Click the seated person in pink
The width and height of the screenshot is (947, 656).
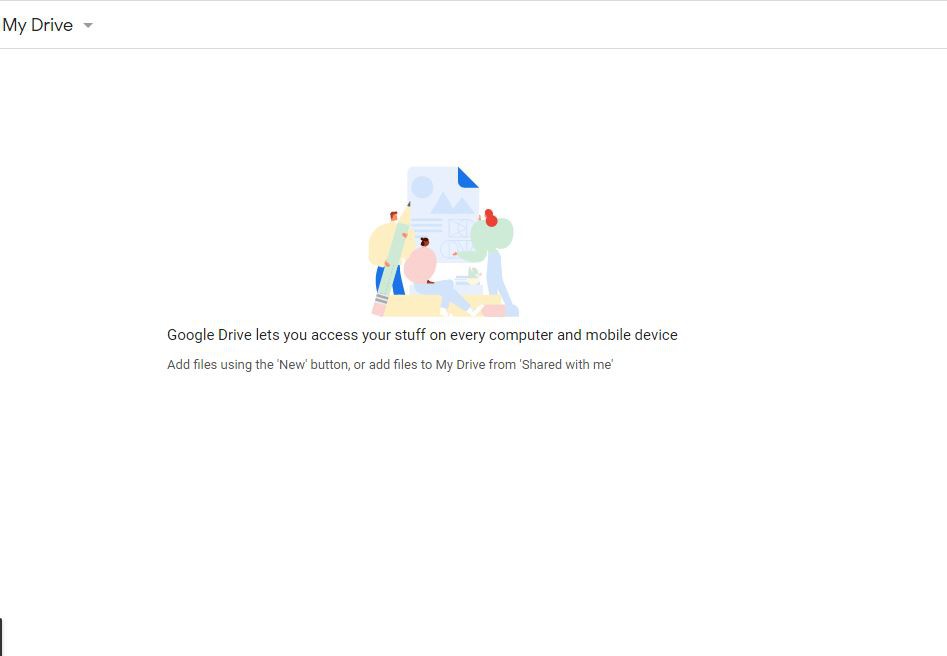(421, 264)
